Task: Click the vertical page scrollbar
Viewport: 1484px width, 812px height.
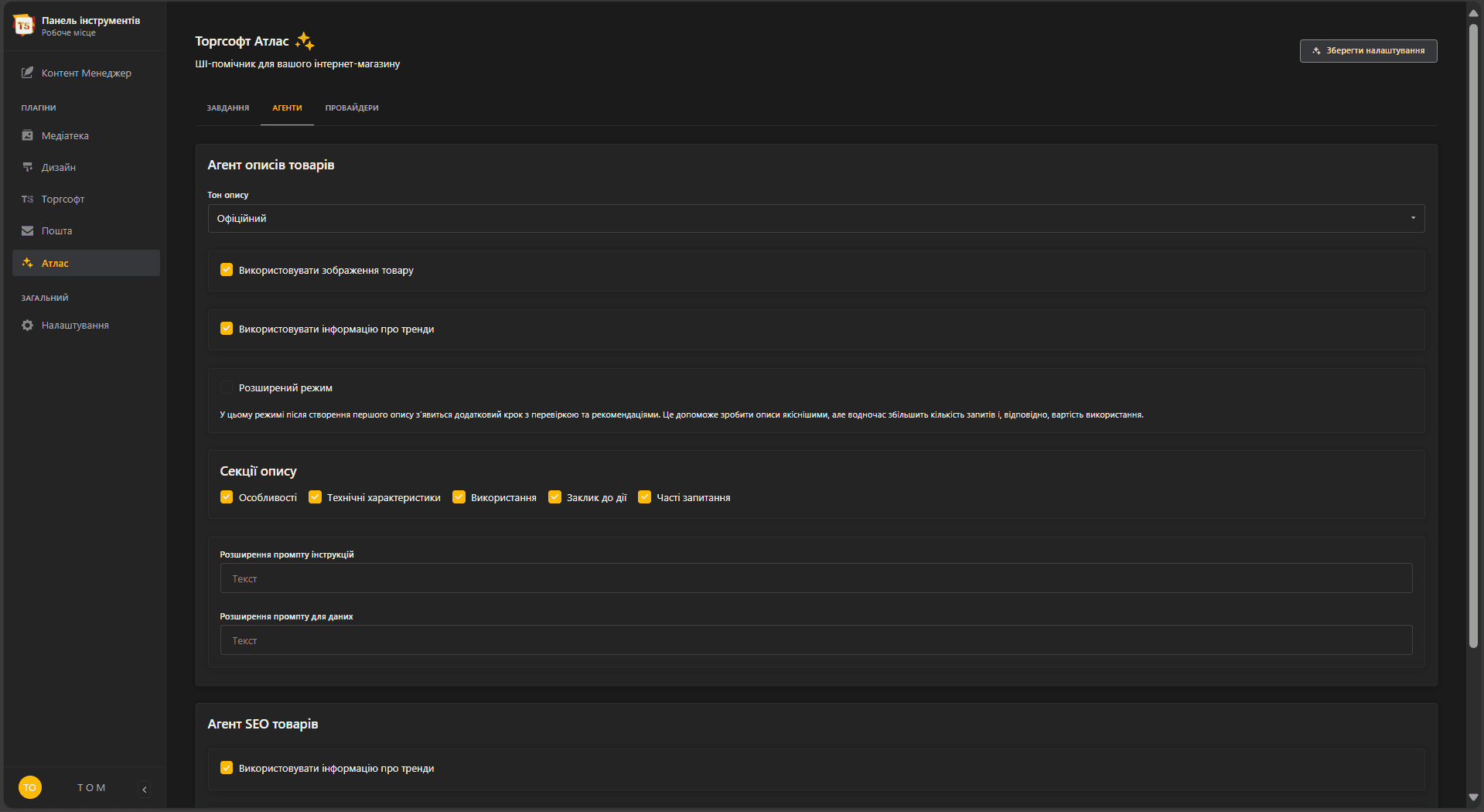Action: tap(1473, 333)
